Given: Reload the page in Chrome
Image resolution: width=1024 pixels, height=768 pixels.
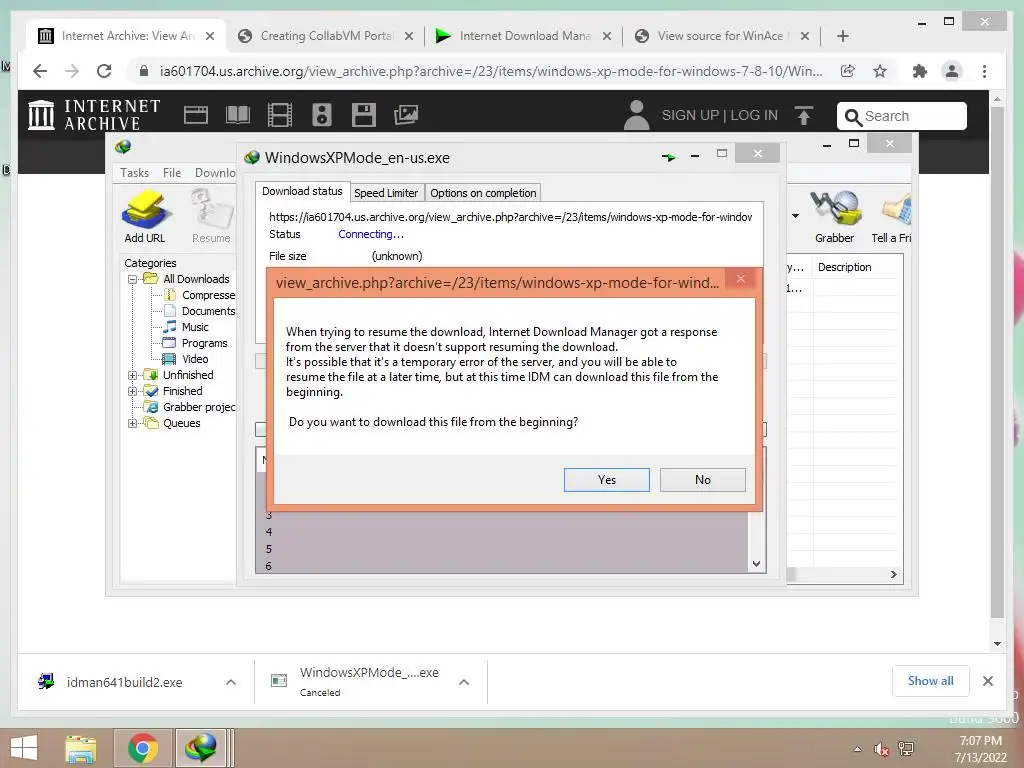Looking at the screenshot, I should coord(104,71).
